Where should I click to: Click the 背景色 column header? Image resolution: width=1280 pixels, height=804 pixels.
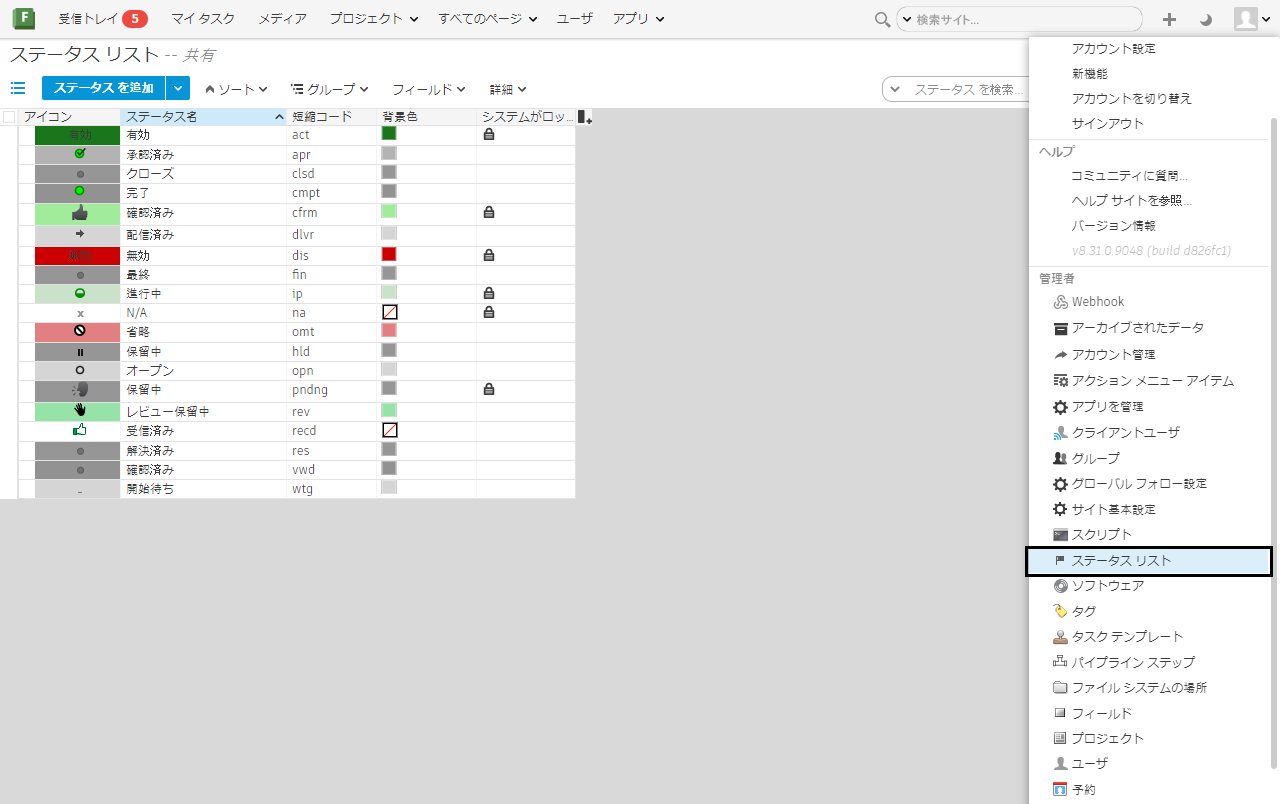click(427, 117)
